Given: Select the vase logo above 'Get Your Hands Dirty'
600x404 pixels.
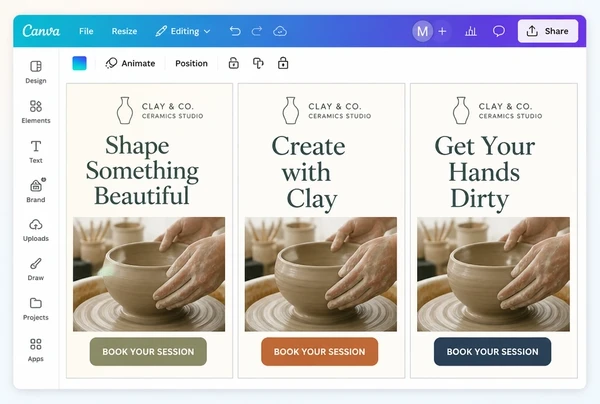Looking at the screenshot, I should 461,111.
